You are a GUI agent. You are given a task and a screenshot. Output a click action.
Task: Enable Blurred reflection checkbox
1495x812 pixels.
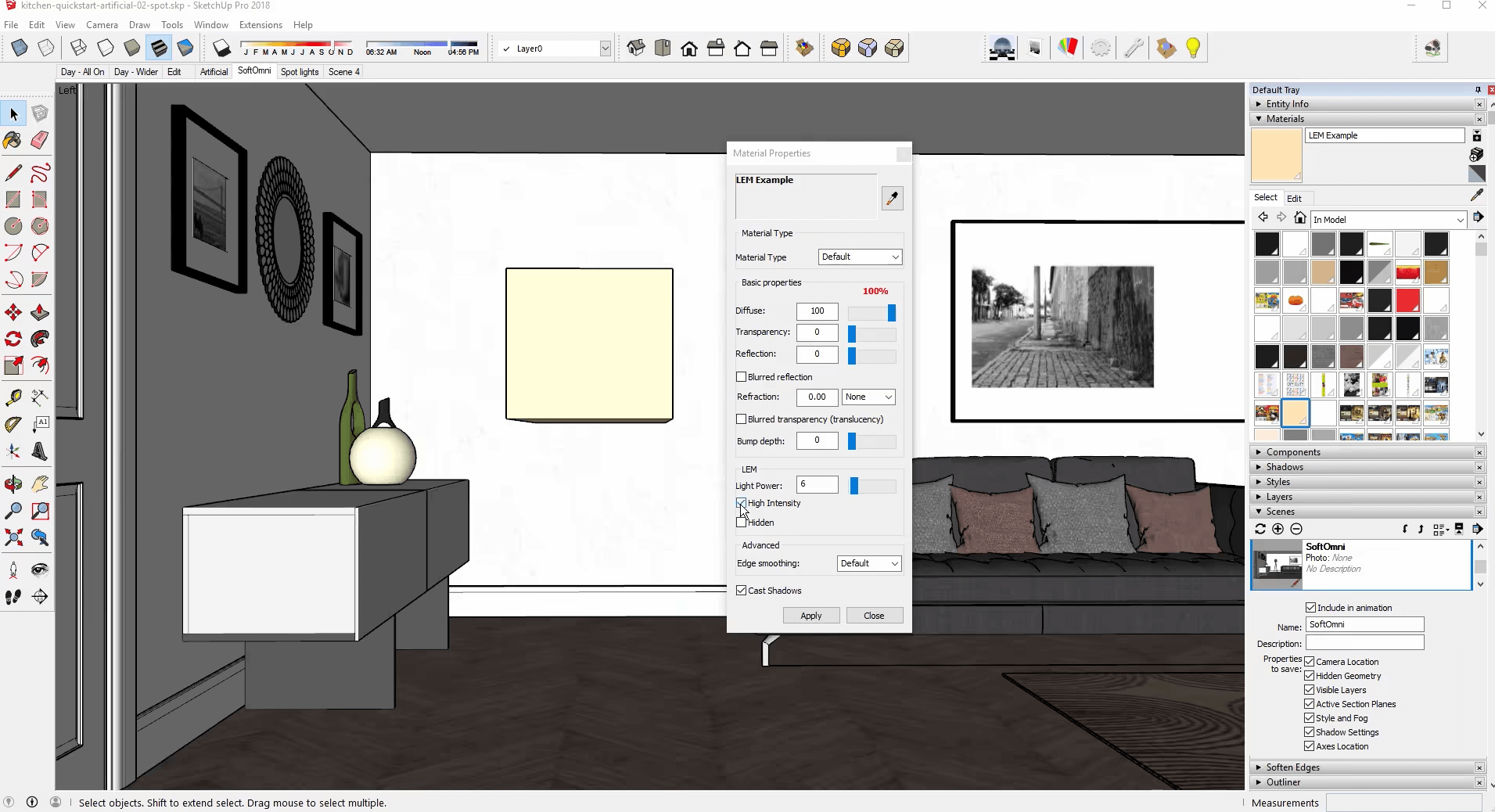[741, 377]
